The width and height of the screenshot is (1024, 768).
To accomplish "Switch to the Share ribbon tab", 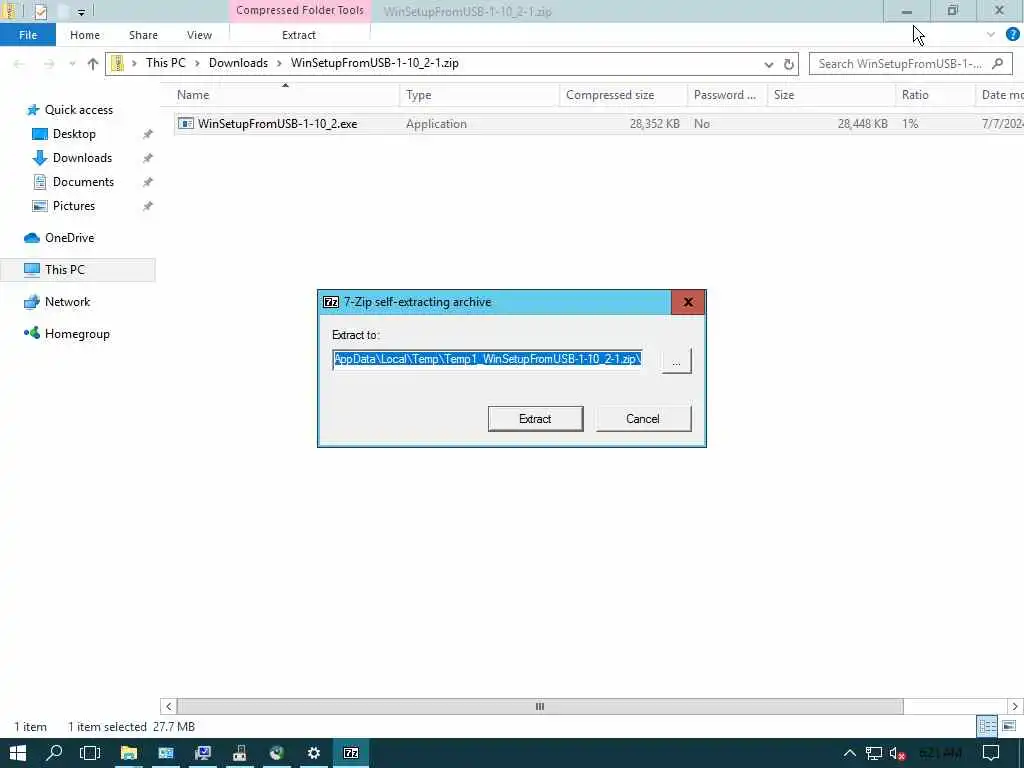I will pyautogui.click(x=143, y=35).
